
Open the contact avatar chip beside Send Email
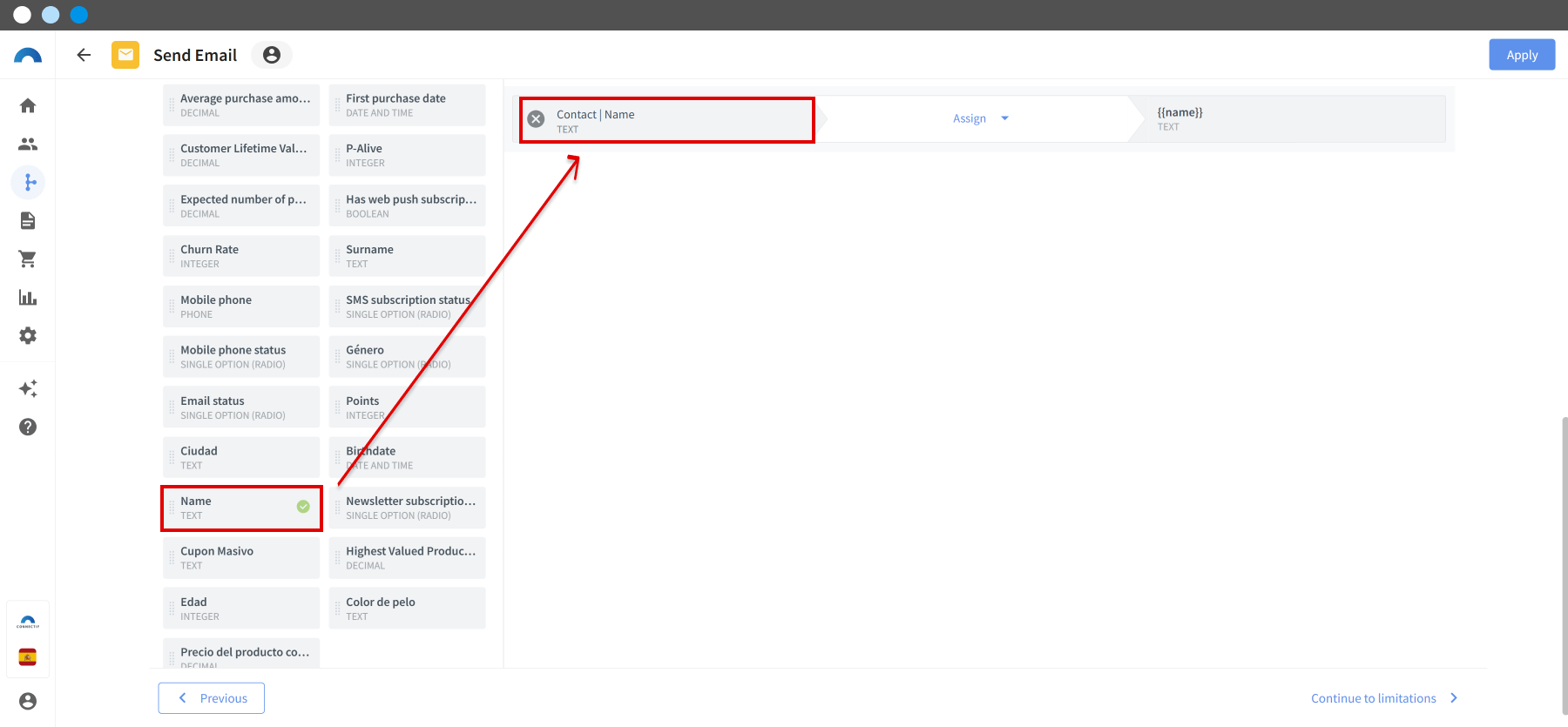point(272,55)
